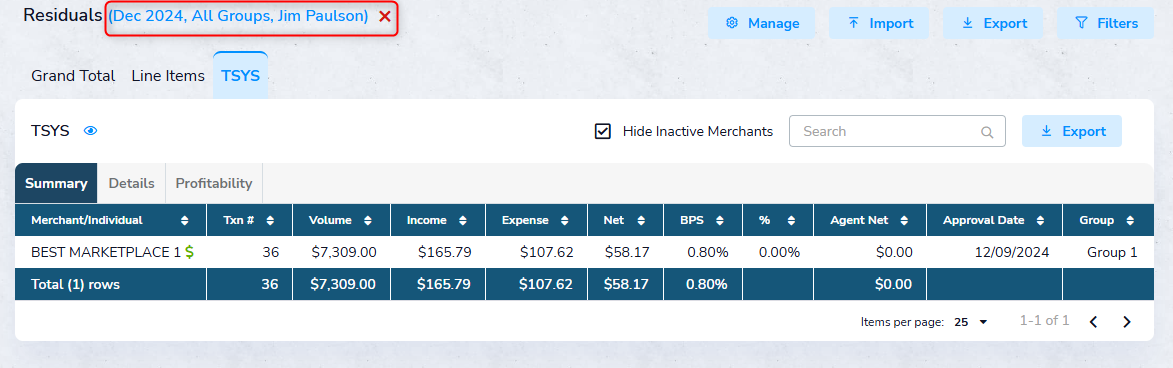Open the Filters panel
This screenshot has height=368, width=1173.
point(1106,23)
